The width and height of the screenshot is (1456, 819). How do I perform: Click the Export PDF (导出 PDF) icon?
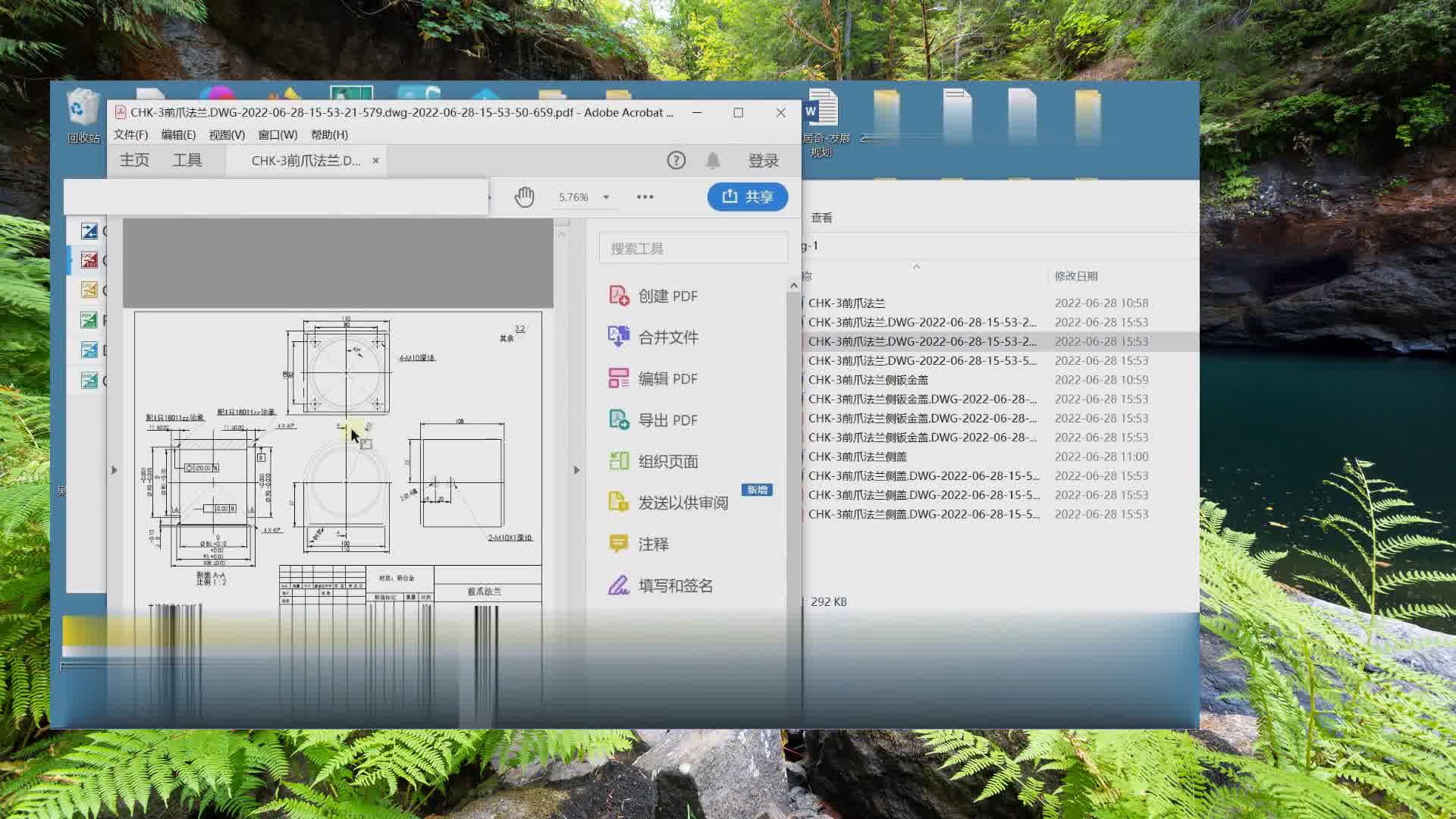[x=619, y=419]
